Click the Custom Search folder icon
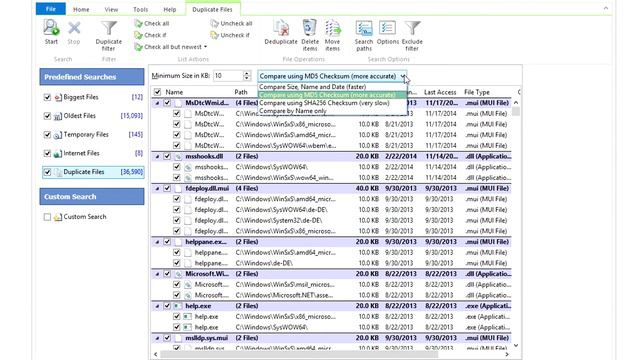The width and height of the screenshot is (640, 360). coord(58,217)
